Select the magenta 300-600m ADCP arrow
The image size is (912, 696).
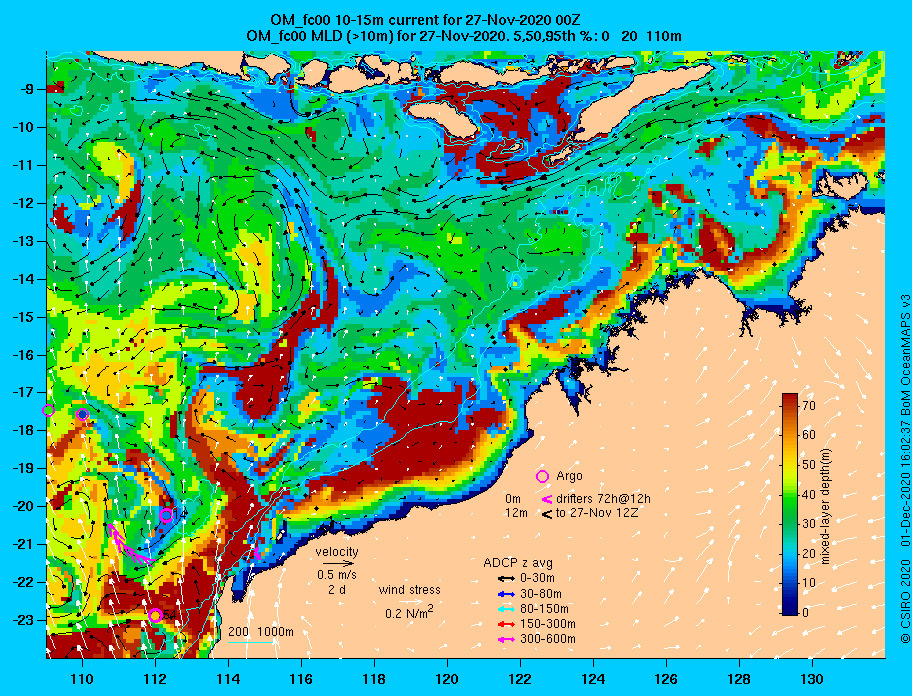507,639
